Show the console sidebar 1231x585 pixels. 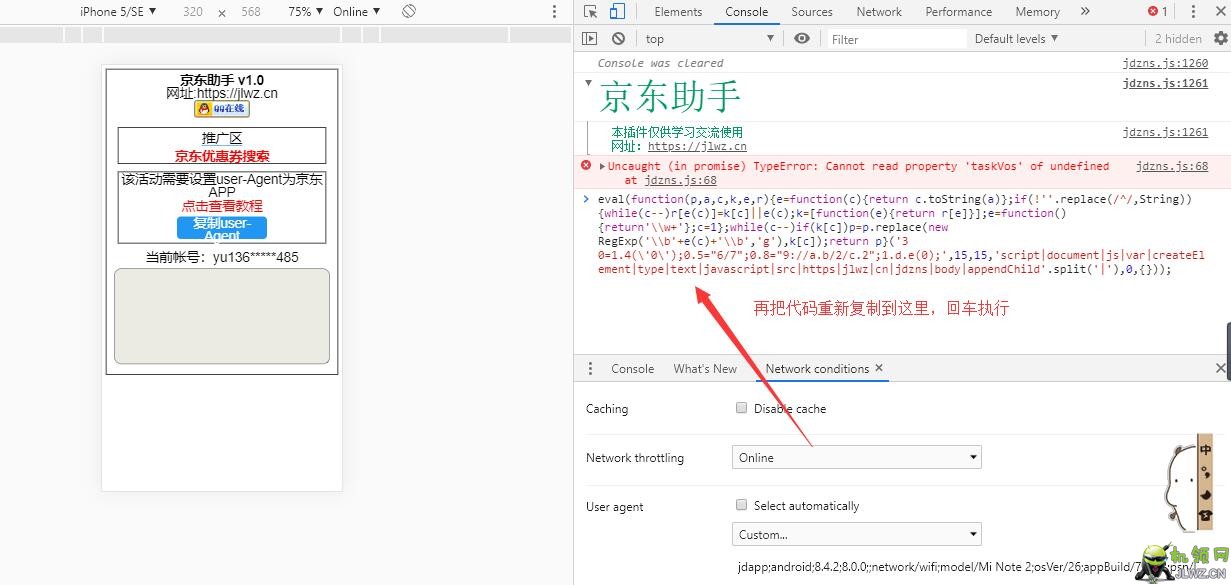coord(590,39)
